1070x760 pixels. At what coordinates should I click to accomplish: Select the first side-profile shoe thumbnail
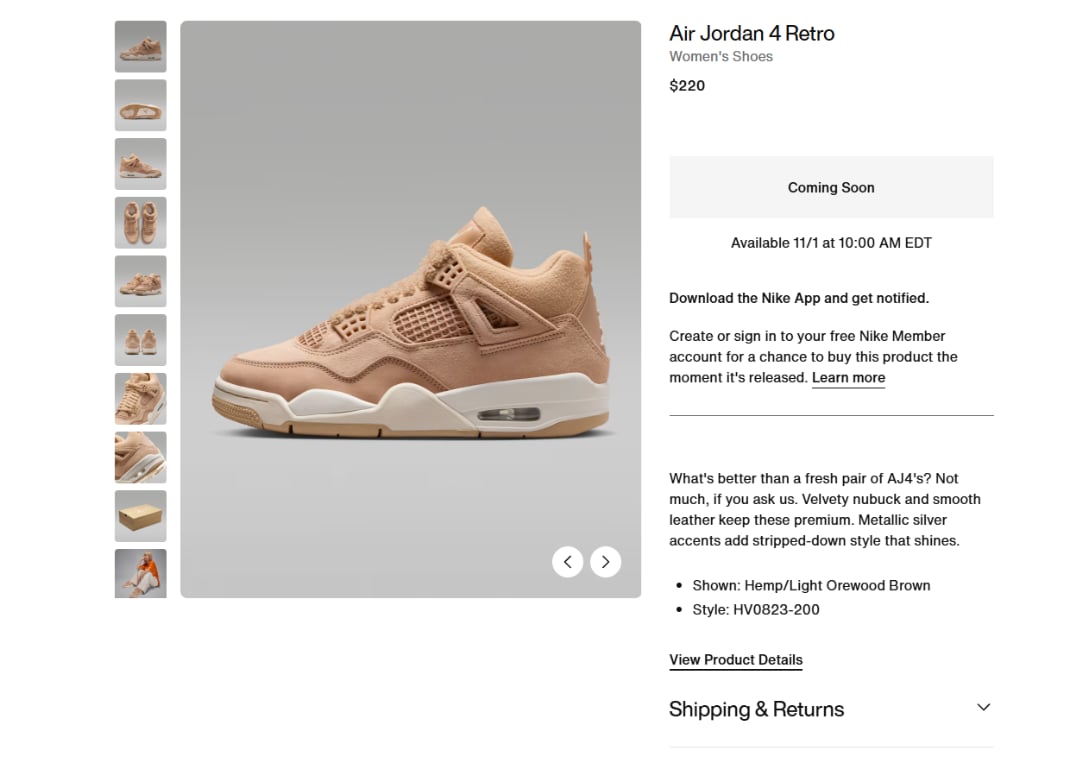click(140, 47)
